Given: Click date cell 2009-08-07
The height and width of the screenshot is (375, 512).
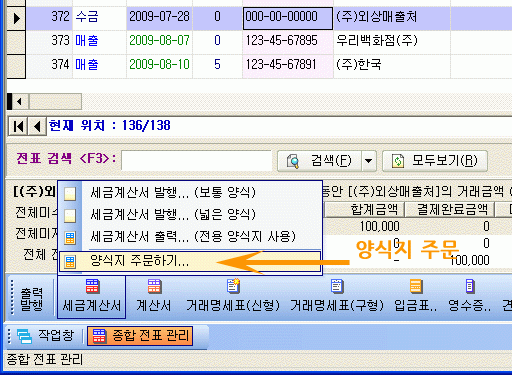Looking at the screenshot, I should 159,42.
